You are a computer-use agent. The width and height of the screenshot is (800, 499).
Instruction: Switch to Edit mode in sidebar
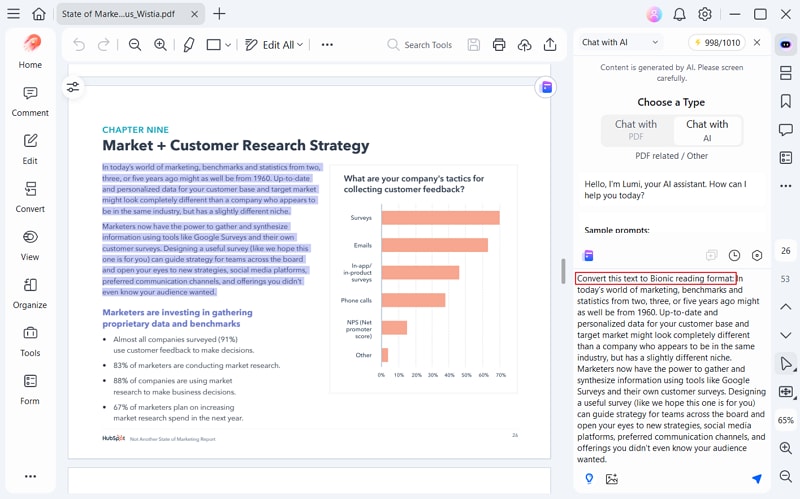click(30, 149)
